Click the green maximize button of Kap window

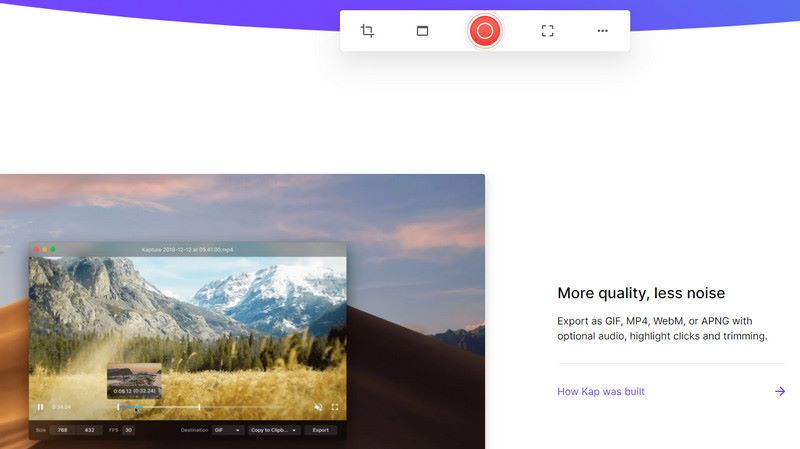(53, 248)
